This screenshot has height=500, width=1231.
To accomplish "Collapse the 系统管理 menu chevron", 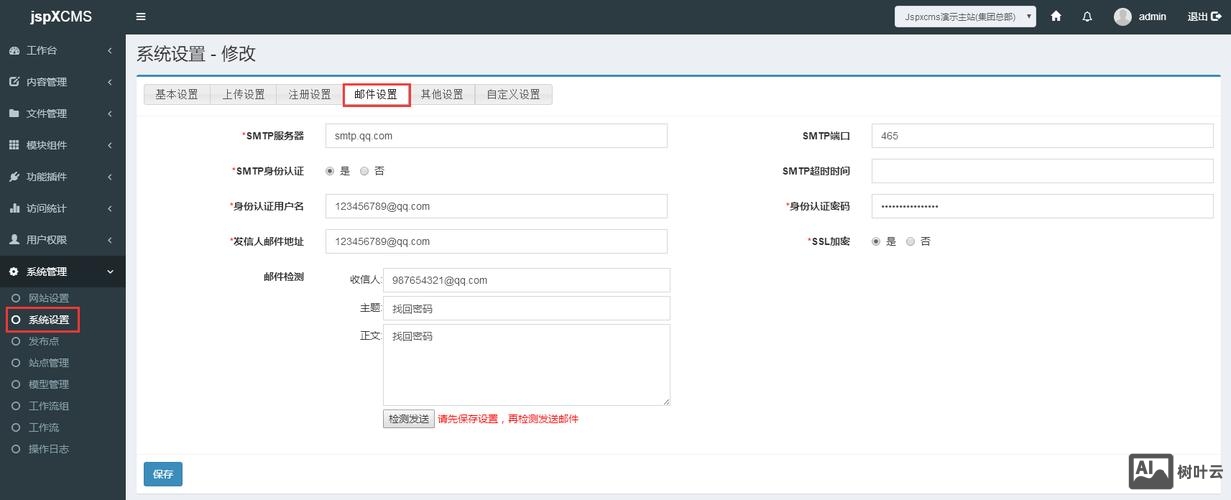I will pos(109,272).
